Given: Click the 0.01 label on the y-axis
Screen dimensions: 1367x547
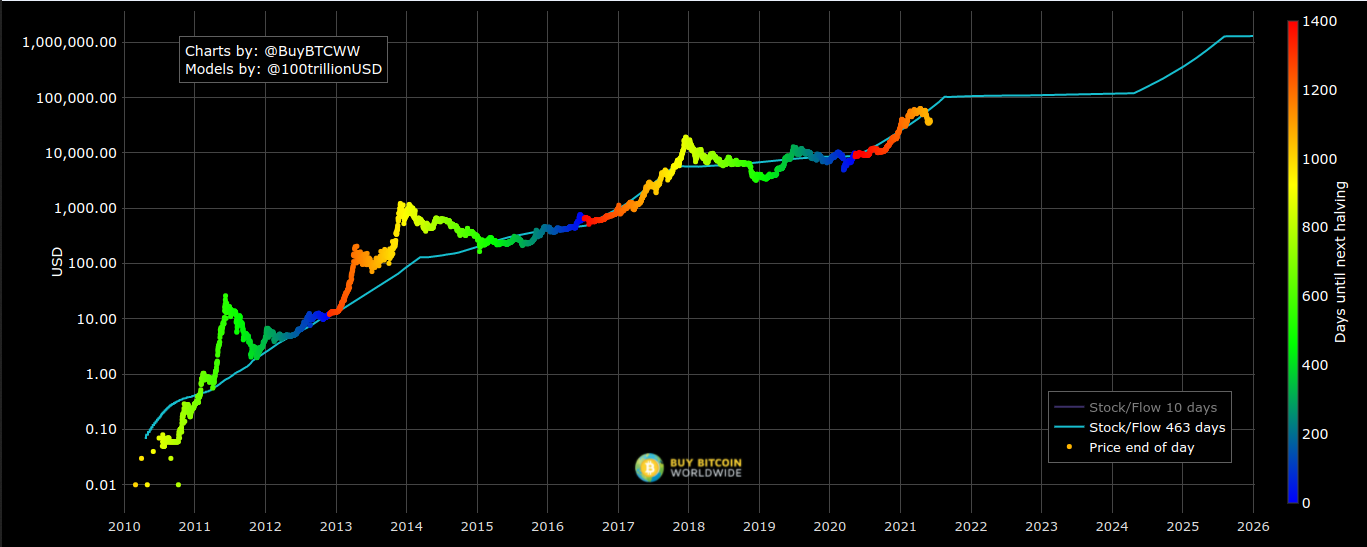Looking at the screenshot, I should point(101,485).
